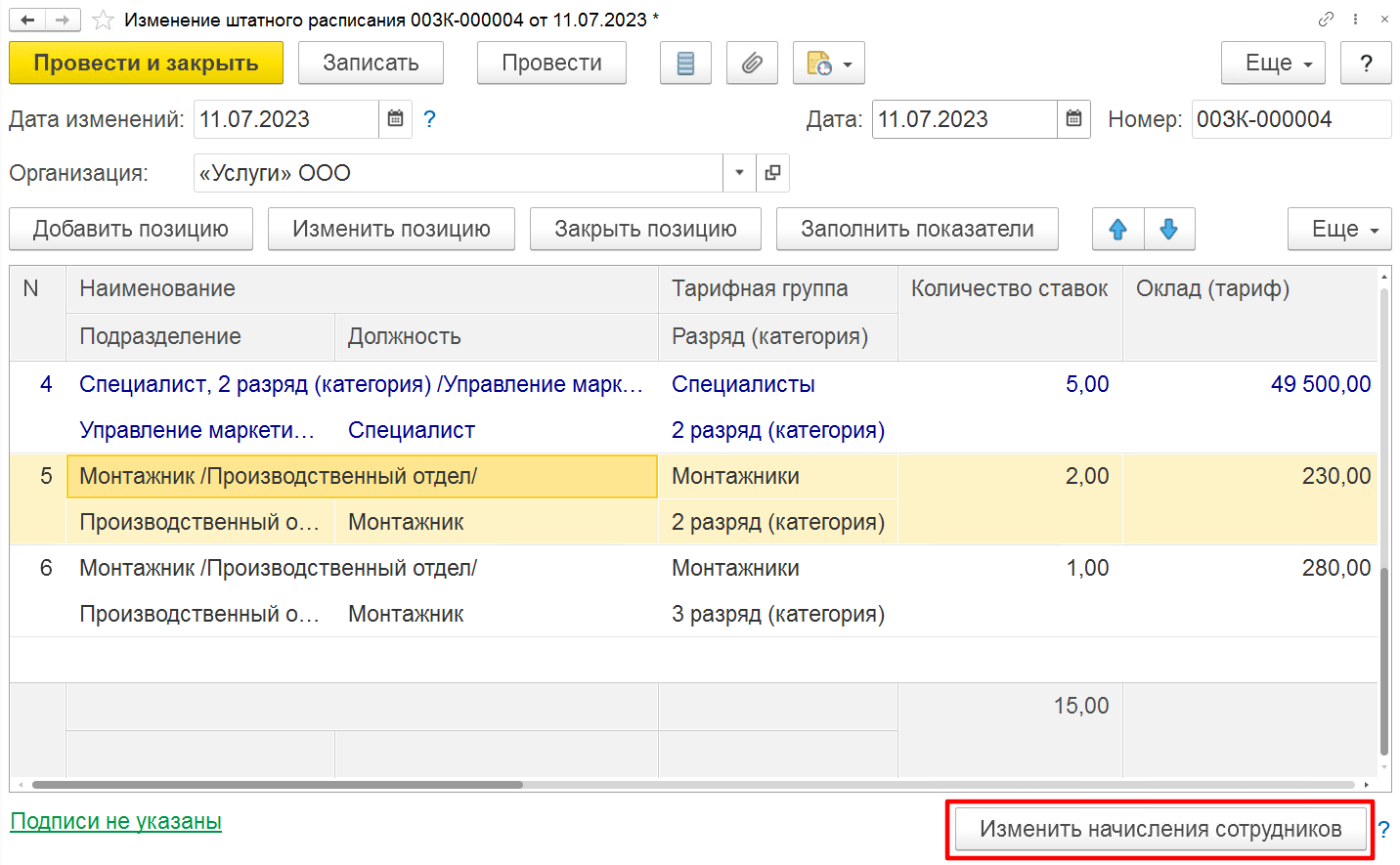1400x865 pixels.
Task: Click the Записать button
Action: (371, 64)
